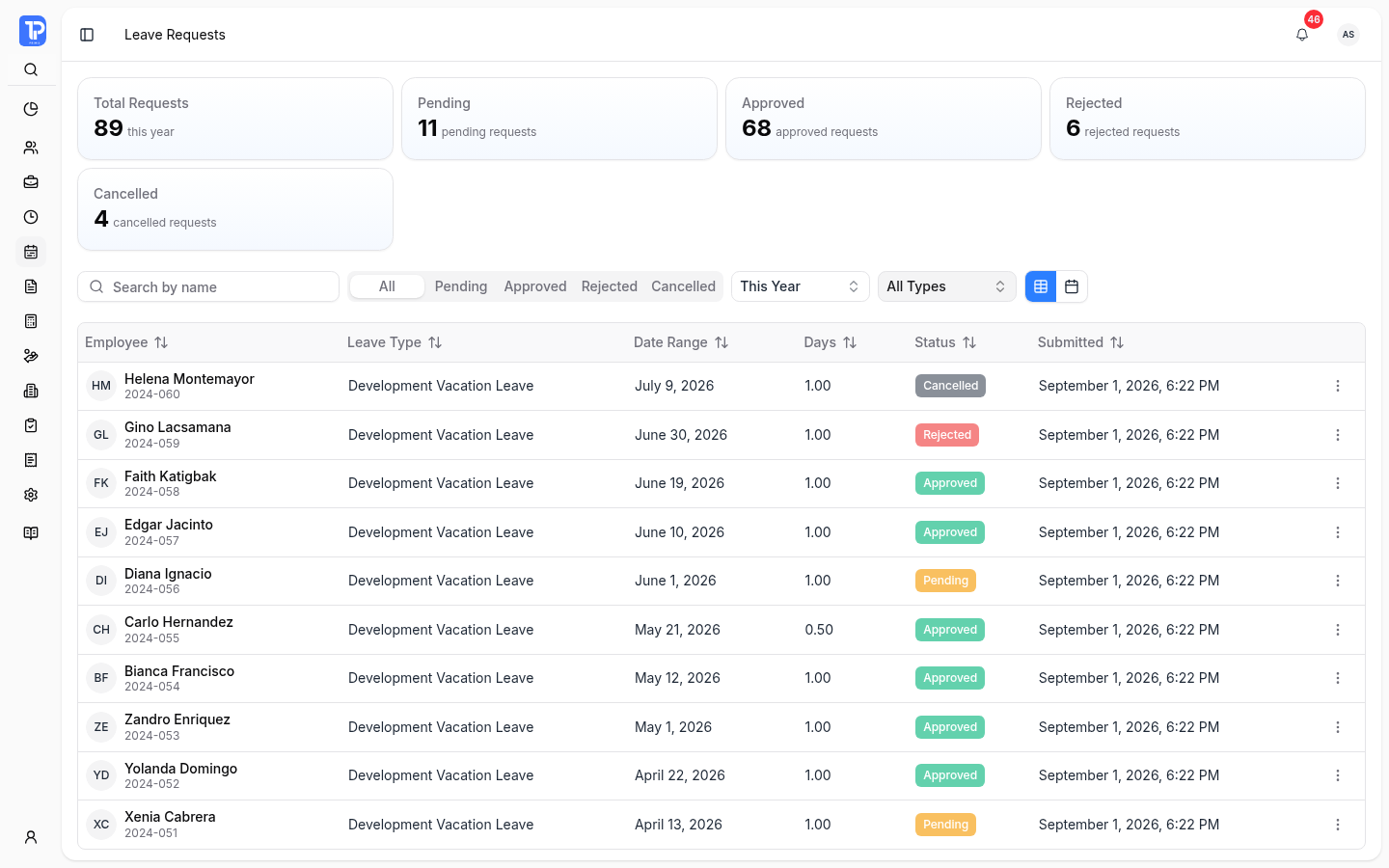Click employee name Carlo Hernandez

pyautogui.click(x=178, y=622)
